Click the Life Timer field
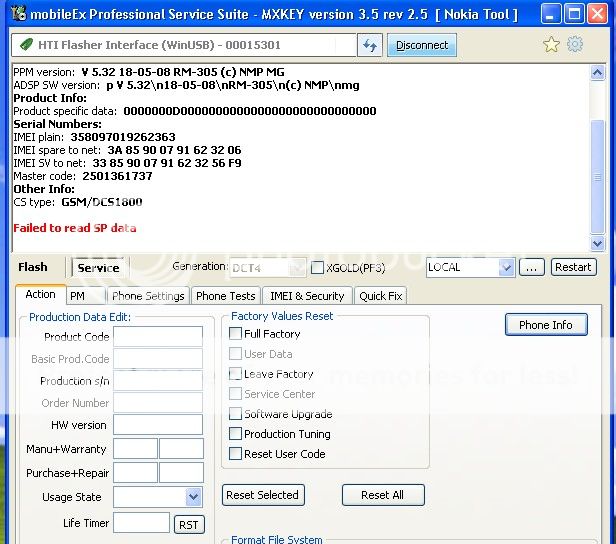 coord(141,523)
